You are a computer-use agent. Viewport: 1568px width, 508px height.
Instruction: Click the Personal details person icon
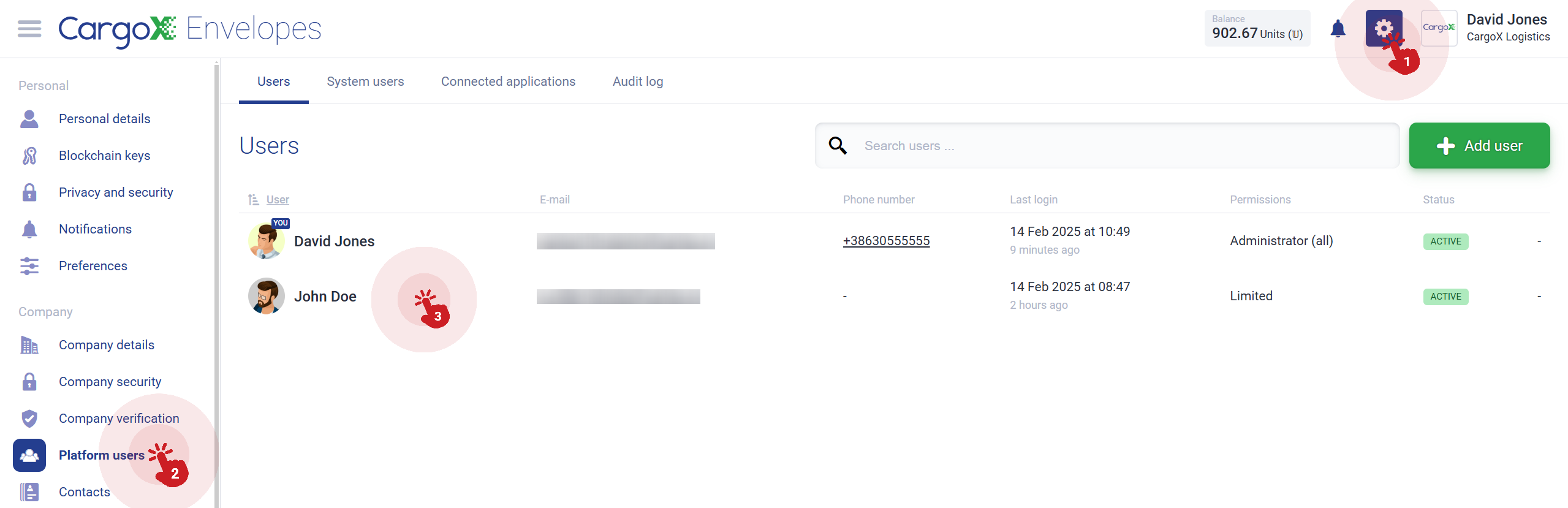click(29, 119)
